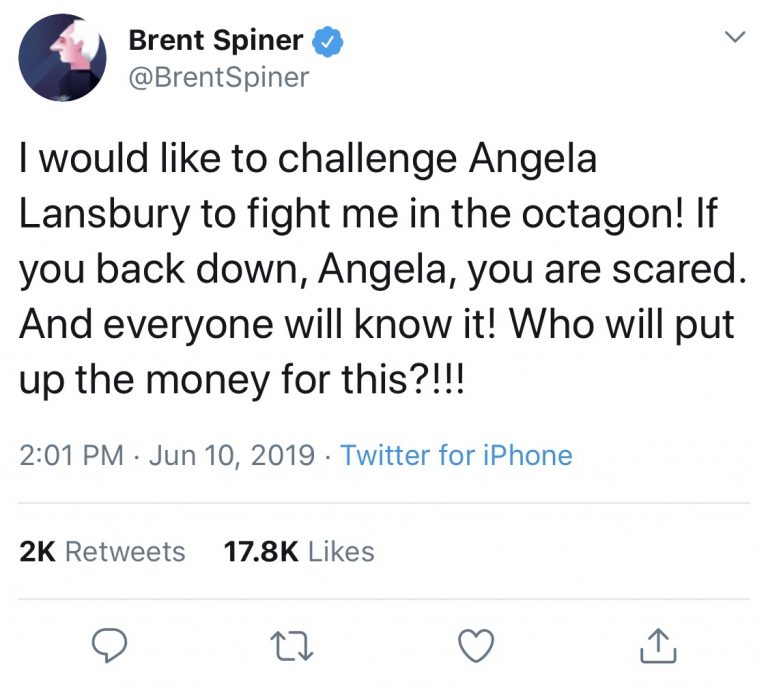Click the tweet's opening line "I would like"
Viewport: 768px width, 689px height.
111,161
